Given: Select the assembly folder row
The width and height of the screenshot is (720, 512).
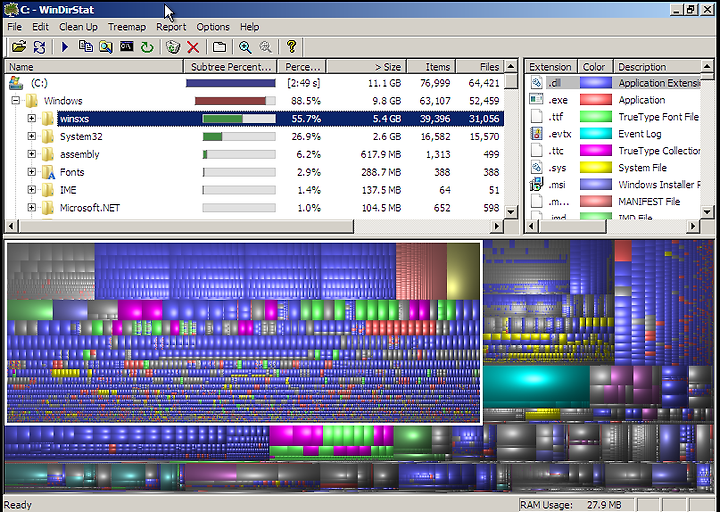Looking at the screenshot, I should click(x=254, y=154).
